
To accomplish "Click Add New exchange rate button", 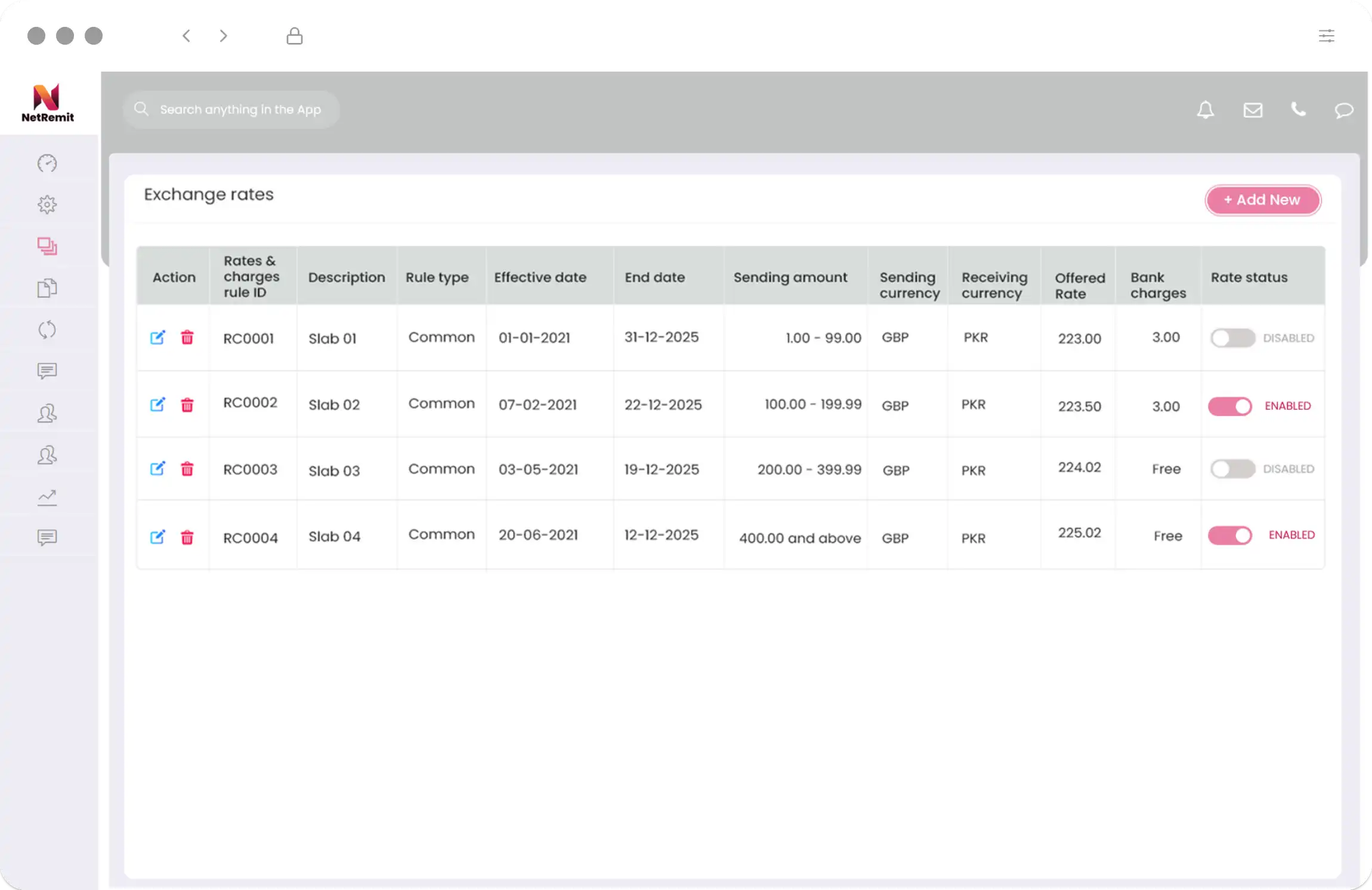I will [1262, 200].
